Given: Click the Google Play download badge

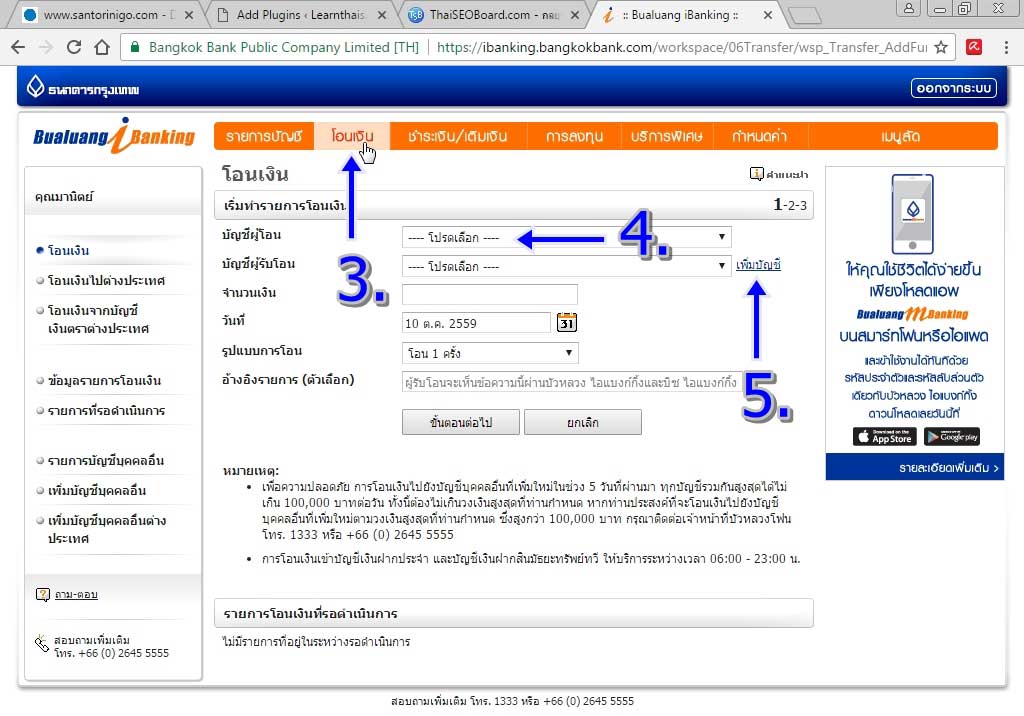Looking at the screenshot, I should 952,436.
